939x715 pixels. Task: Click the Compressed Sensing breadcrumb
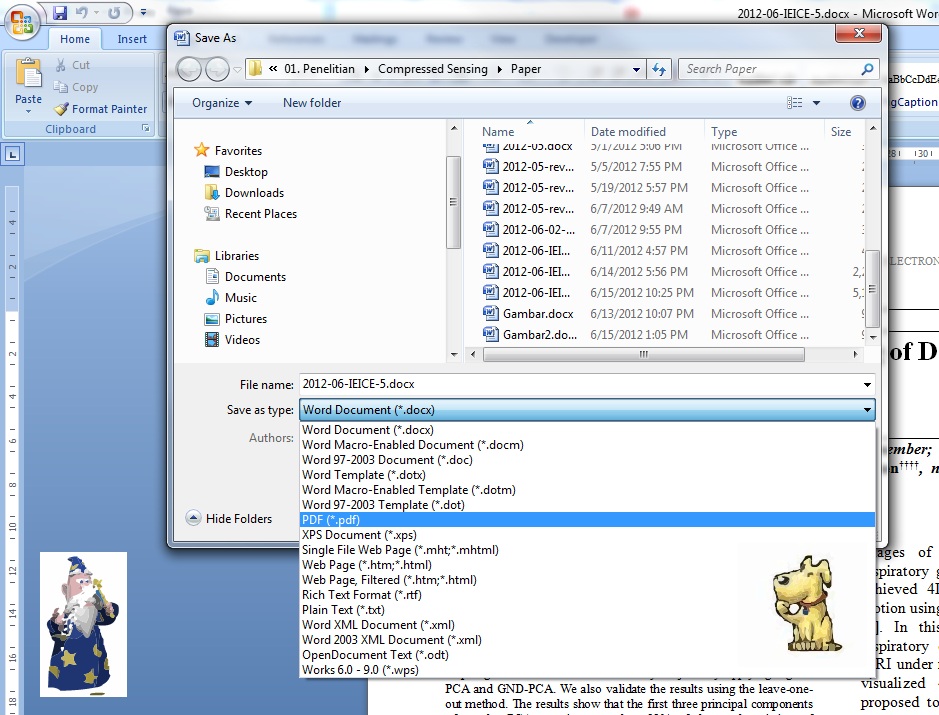[432, 69]
